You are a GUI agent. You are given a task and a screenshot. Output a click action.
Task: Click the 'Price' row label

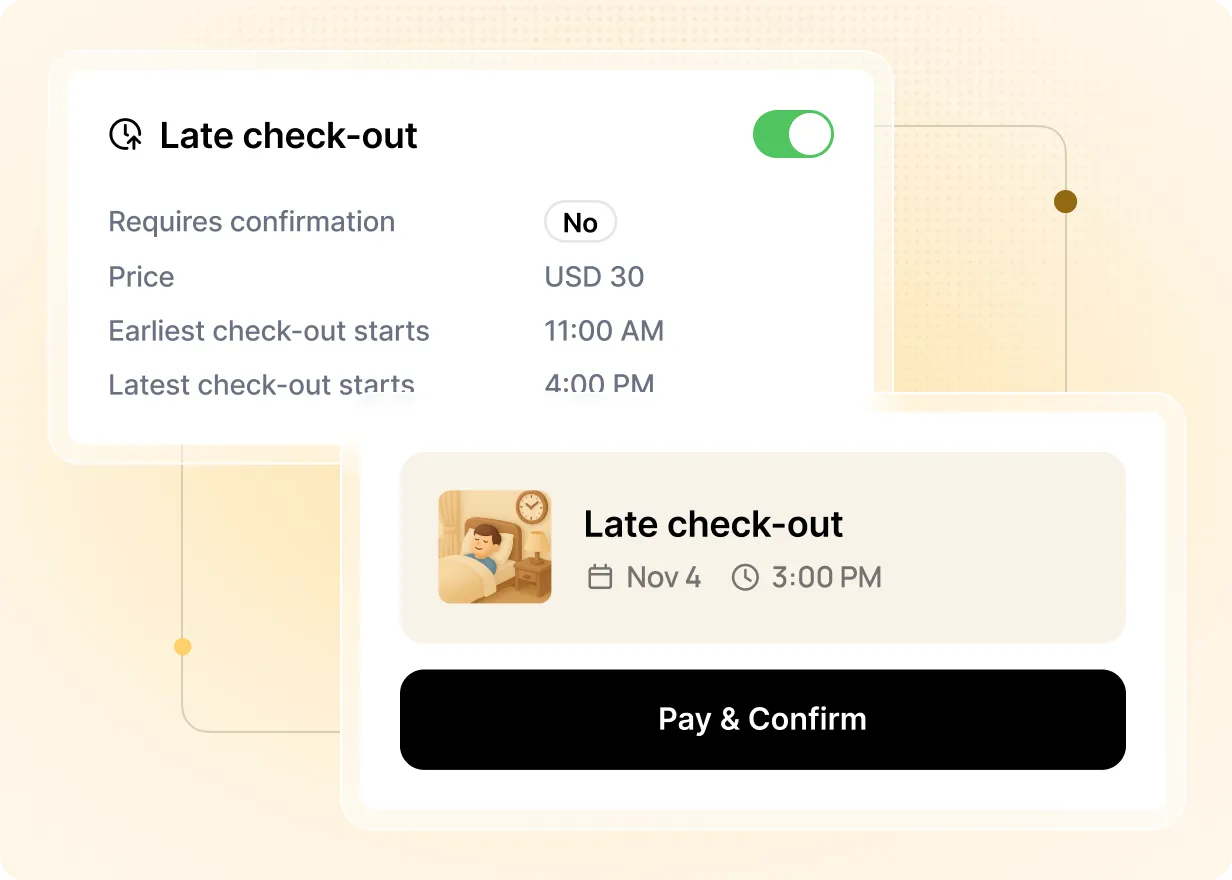coord(141,277)
